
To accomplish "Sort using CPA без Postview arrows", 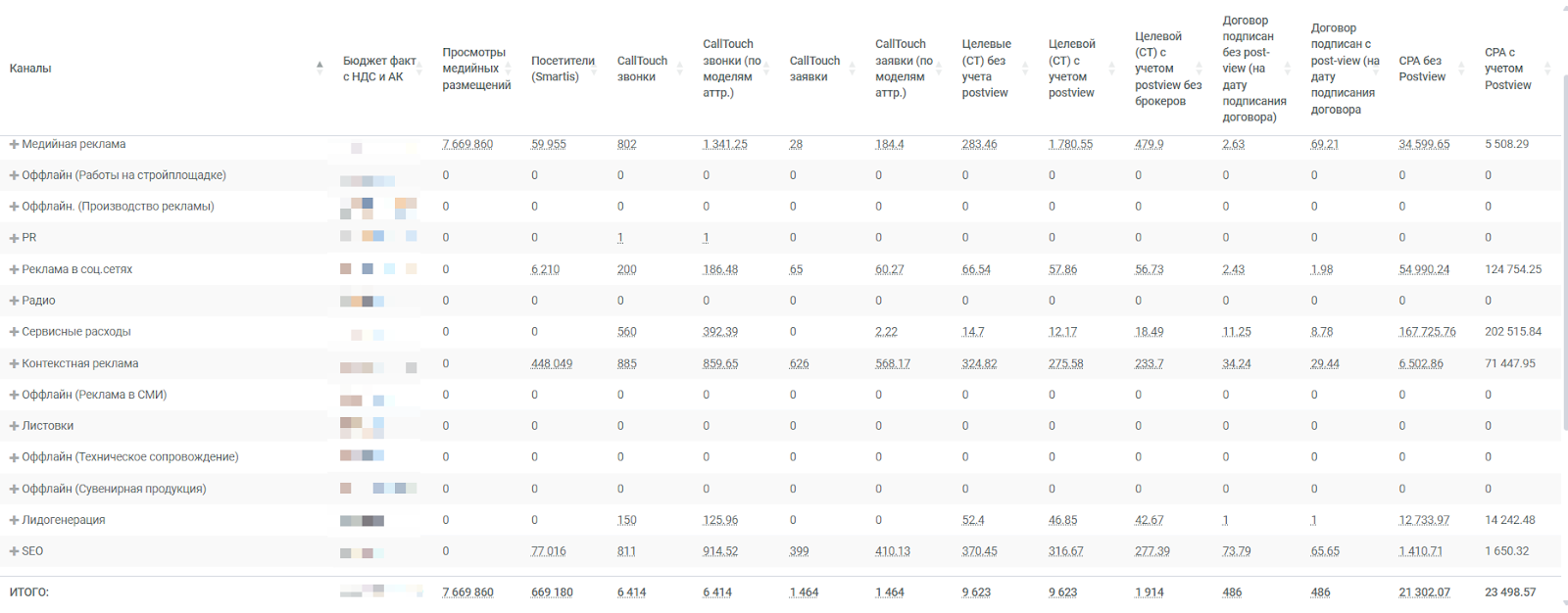I will (x=1461, y=68).
